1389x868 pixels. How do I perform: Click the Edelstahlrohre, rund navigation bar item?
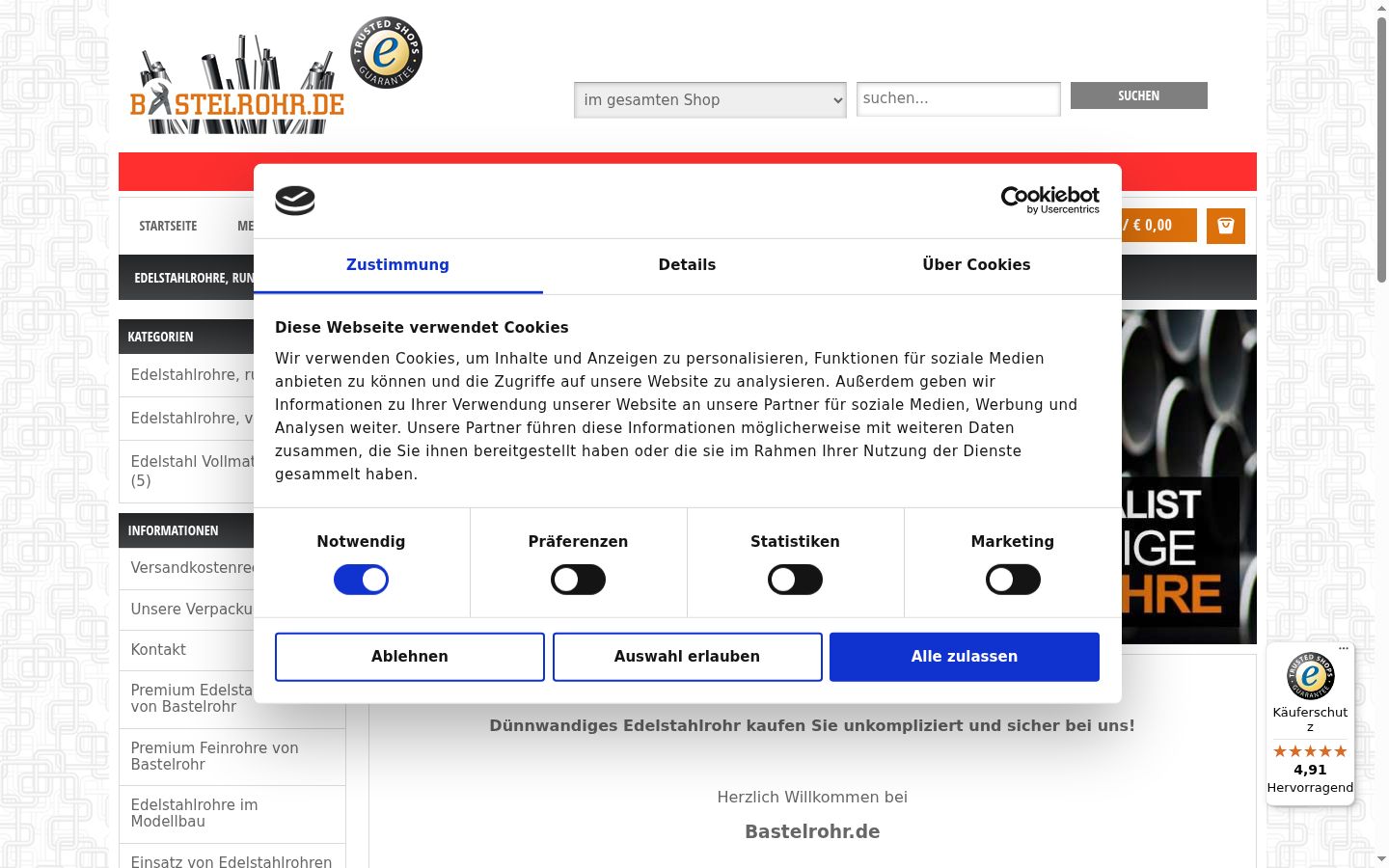point(194,278)
